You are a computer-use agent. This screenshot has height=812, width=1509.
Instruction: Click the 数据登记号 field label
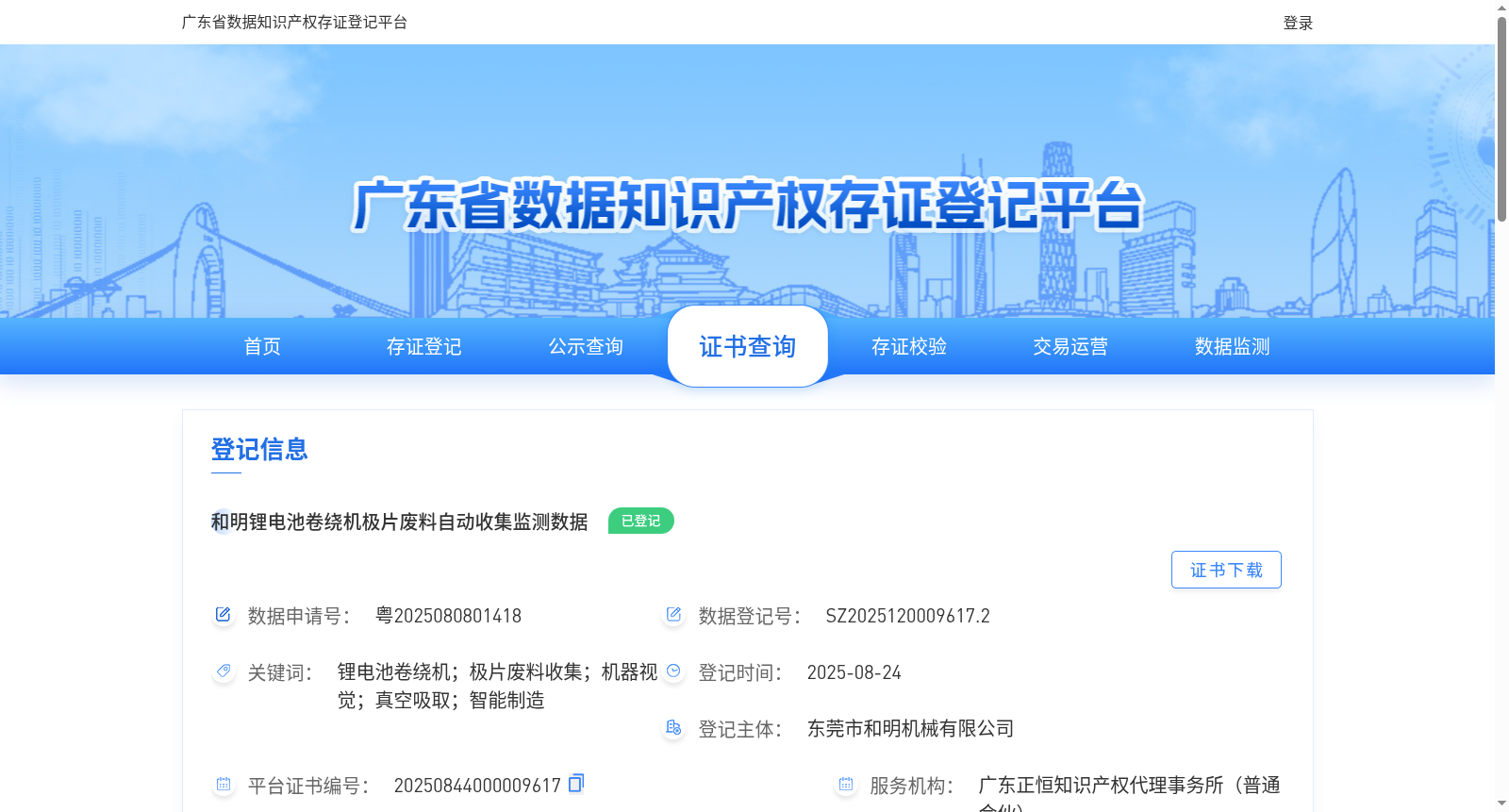tap(750, 616)
